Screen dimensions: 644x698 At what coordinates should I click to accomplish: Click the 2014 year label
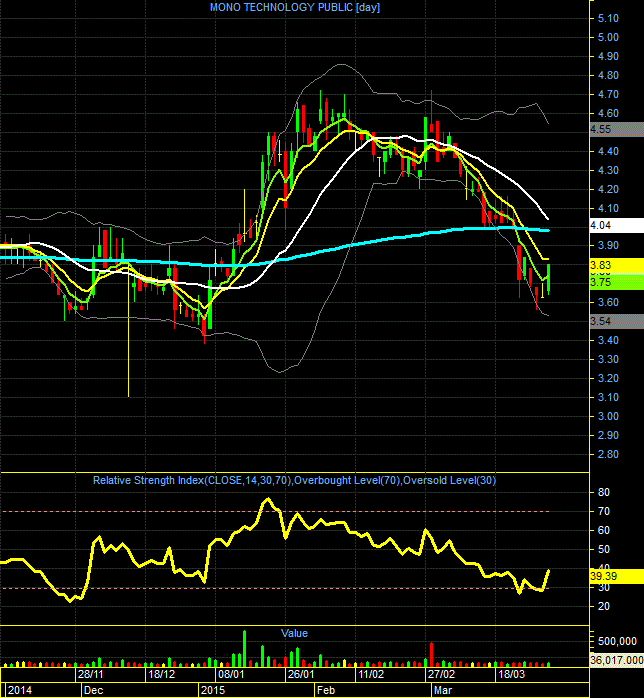point(20,690)
